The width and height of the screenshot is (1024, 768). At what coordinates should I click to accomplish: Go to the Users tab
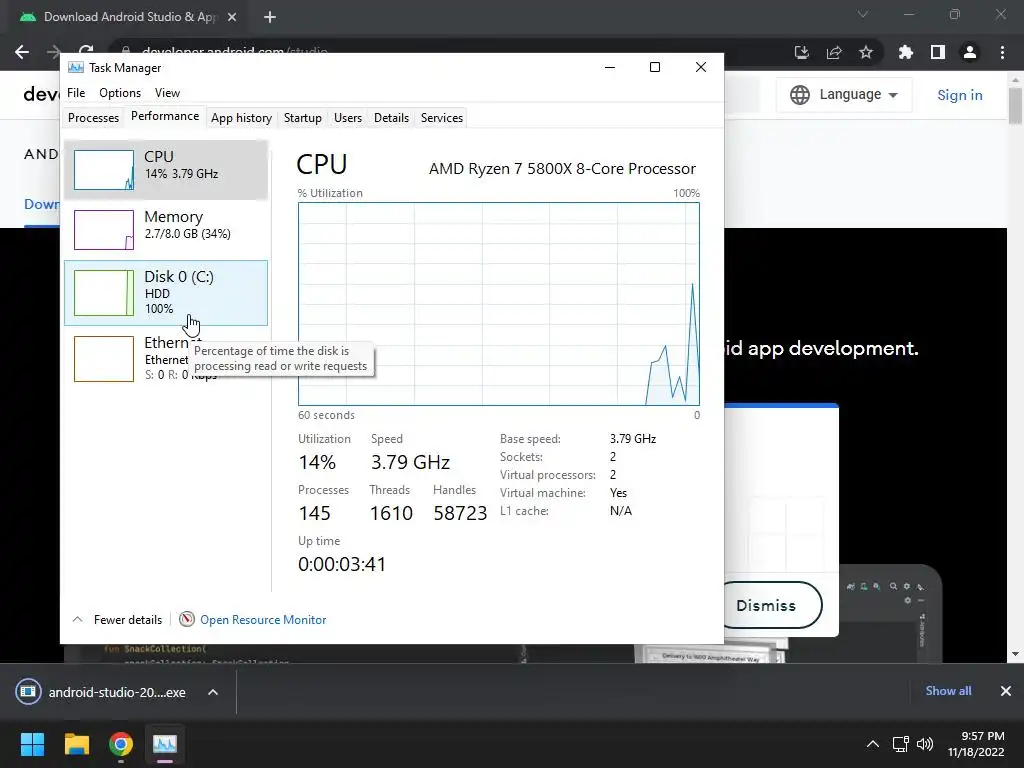coord(347,118)
